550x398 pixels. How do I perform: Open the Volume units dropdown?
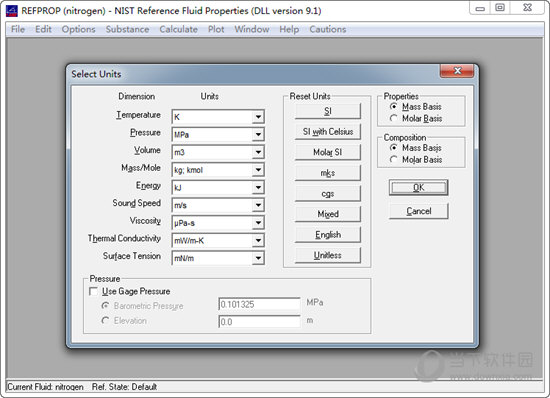click(258, 152)
